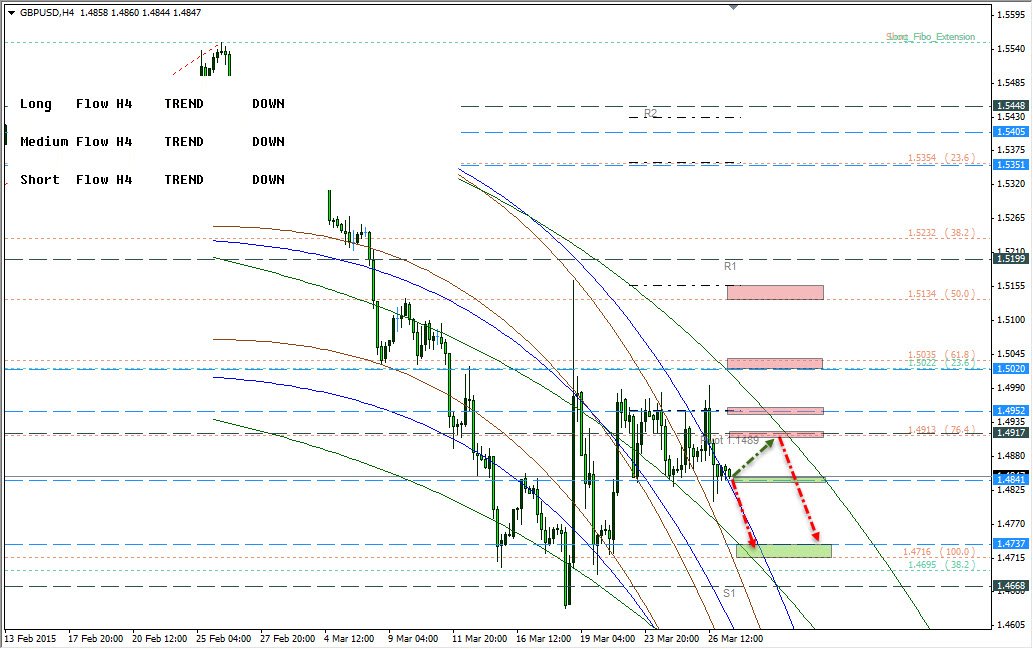This screenshot has height=649, width=1033.
Task: Click the 16 Mar 12:00 time label
Action: (x=544, y=638)
